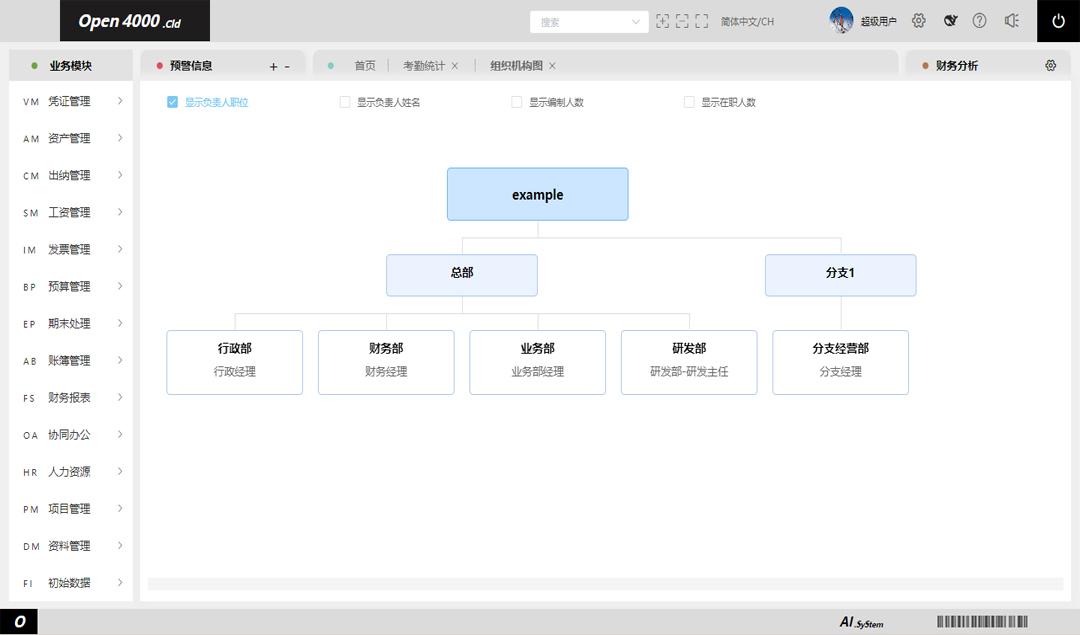This screenshot has height=635, width=1080.
Task: Select the example root node
Action: coord(537,194)
